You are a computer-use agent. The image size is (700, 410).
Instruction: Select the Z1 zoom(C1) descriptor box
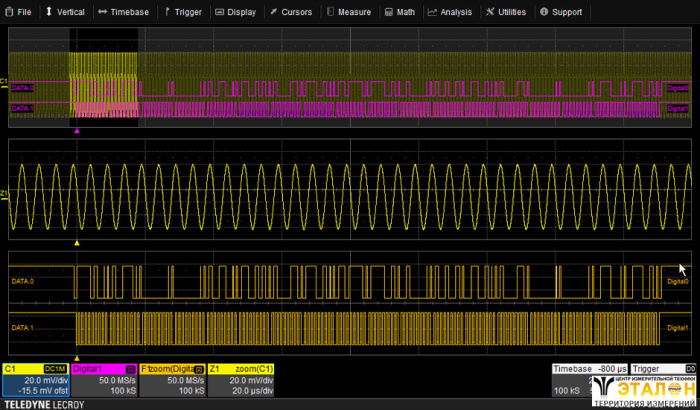click(241, 382)
